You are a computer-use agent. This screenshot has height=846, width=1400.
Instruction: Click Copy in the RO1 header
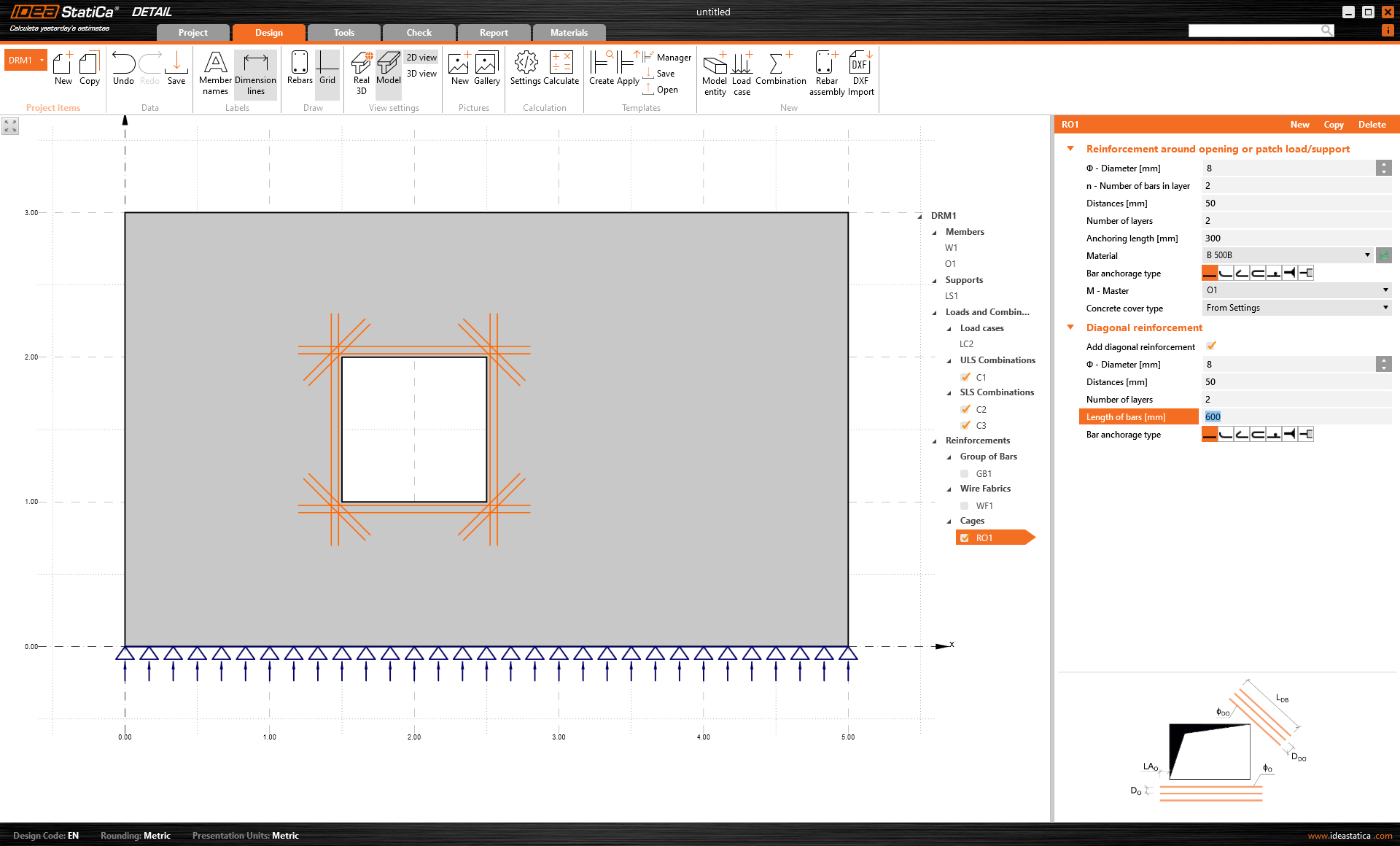point(1334,124)
